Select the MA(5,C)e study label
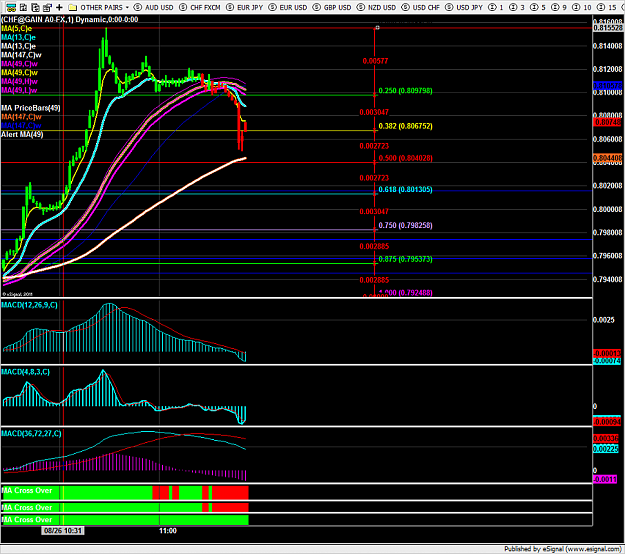Viewport: 625px width, 554px height. [x=16, y=28]
